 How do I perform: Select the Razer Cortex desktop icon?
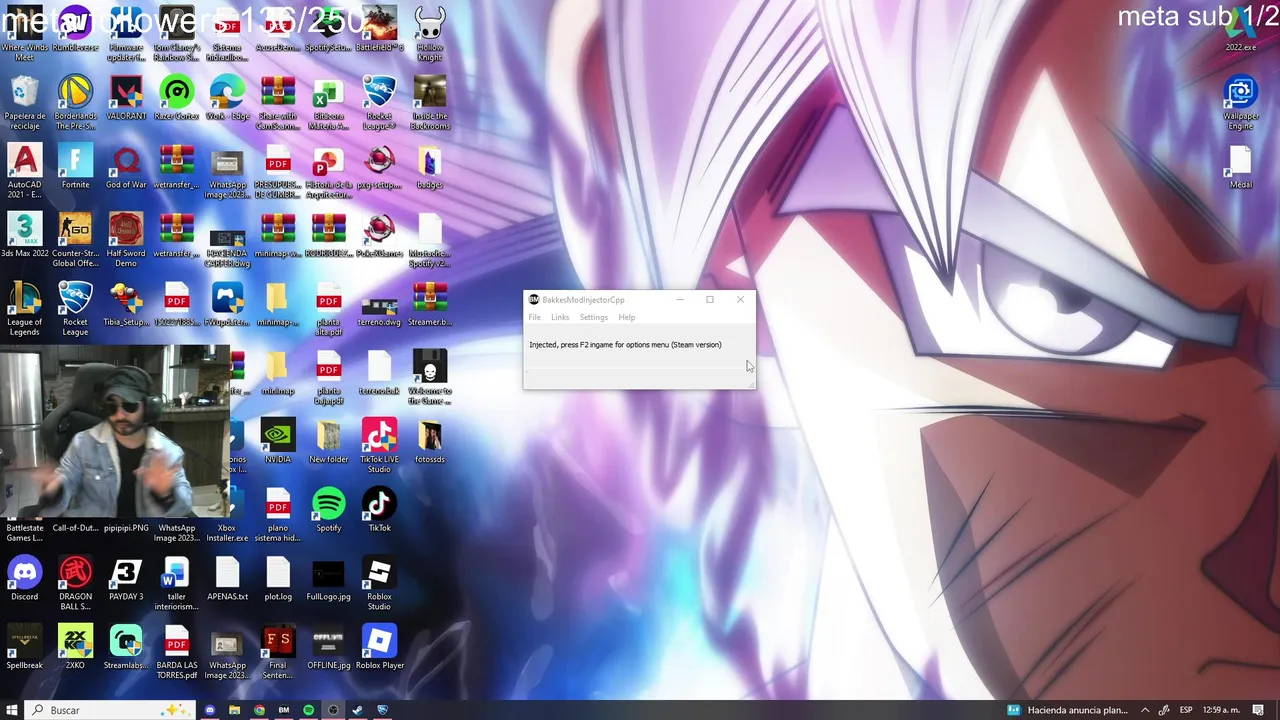tap(177, 98)
